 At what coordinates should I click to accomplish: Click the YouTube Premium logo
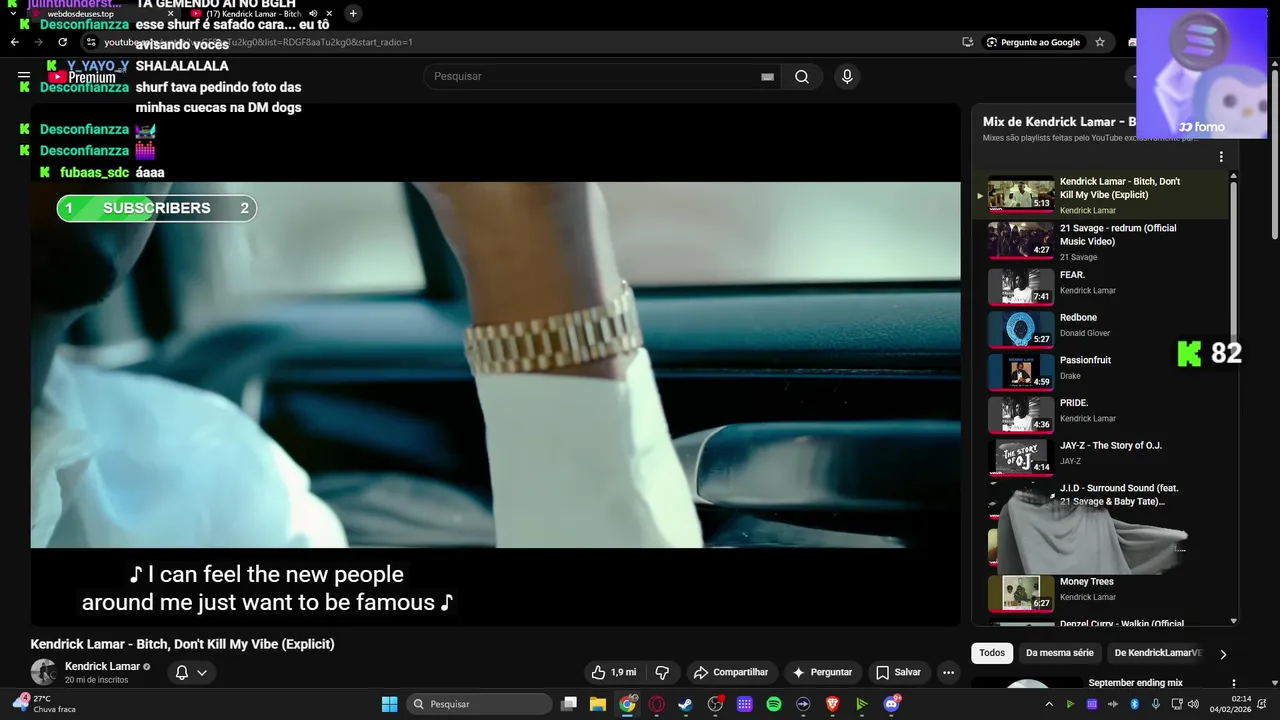[x=83, y=77]
